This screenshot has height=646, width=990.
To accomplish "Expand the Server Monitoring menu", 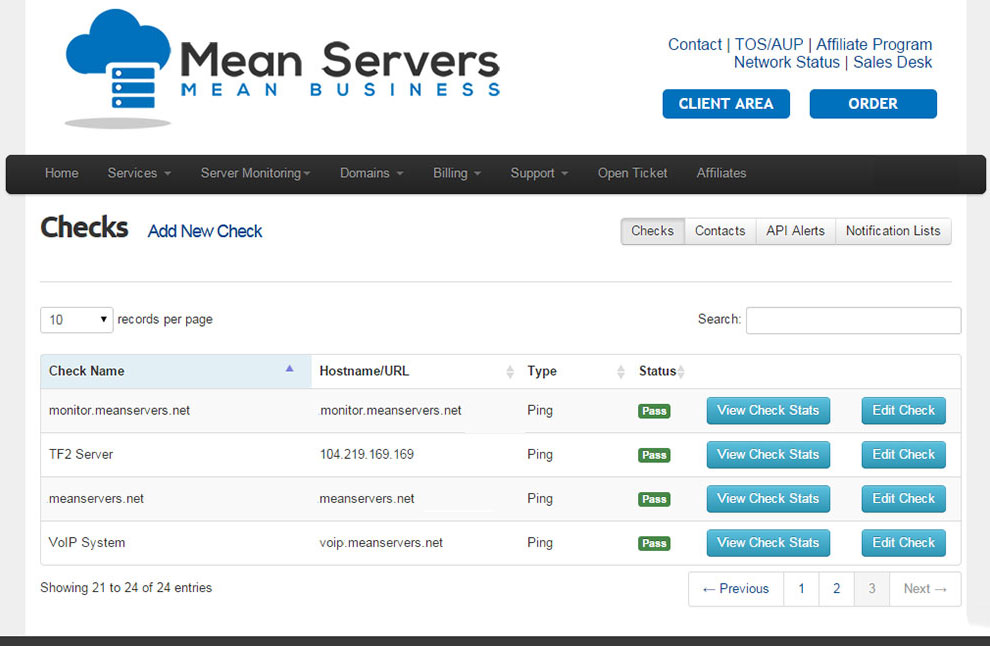I will click(x=255, y=173).
